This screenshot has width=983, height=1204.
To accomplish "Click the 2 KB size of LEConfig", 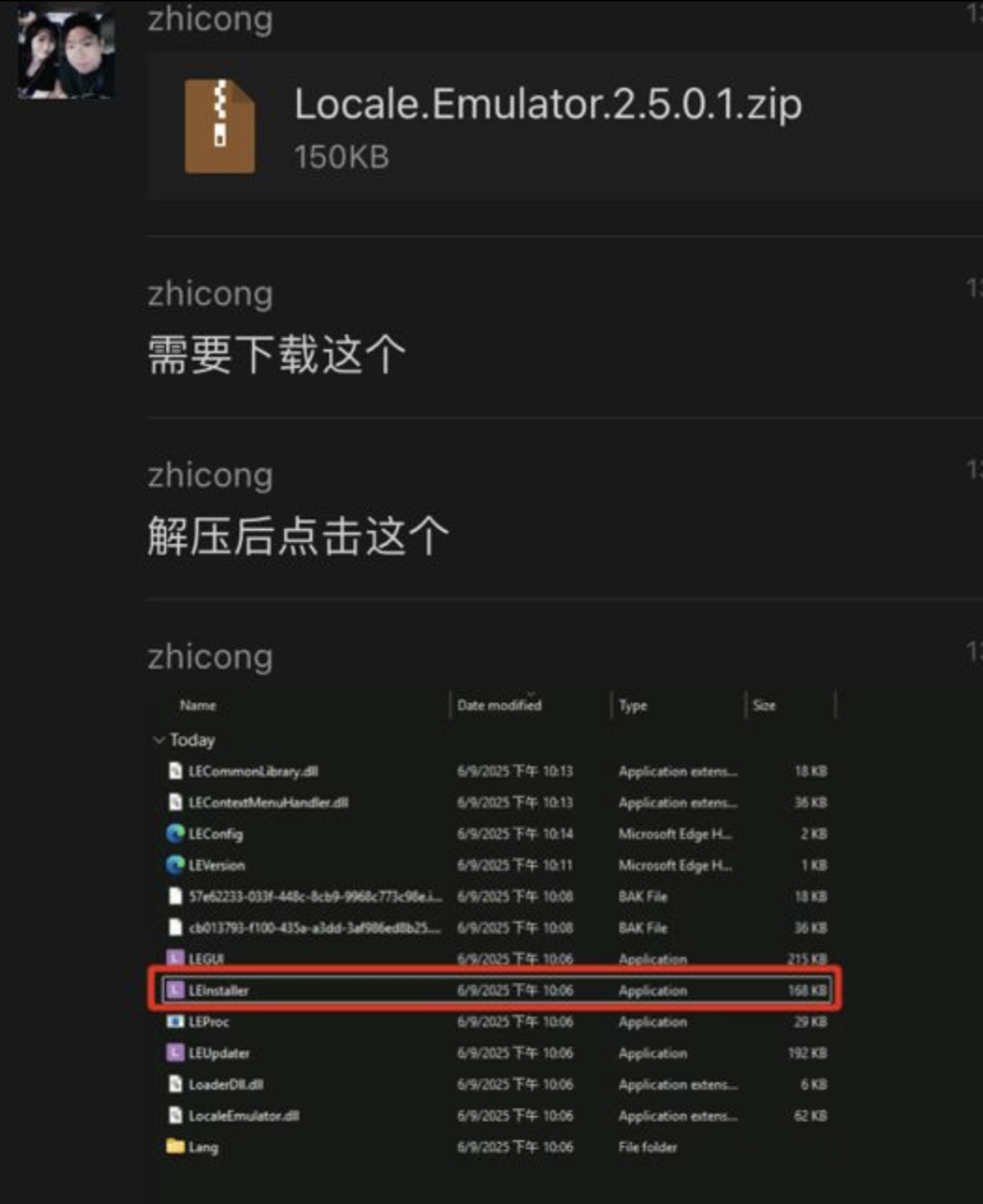I will (814, 834).
